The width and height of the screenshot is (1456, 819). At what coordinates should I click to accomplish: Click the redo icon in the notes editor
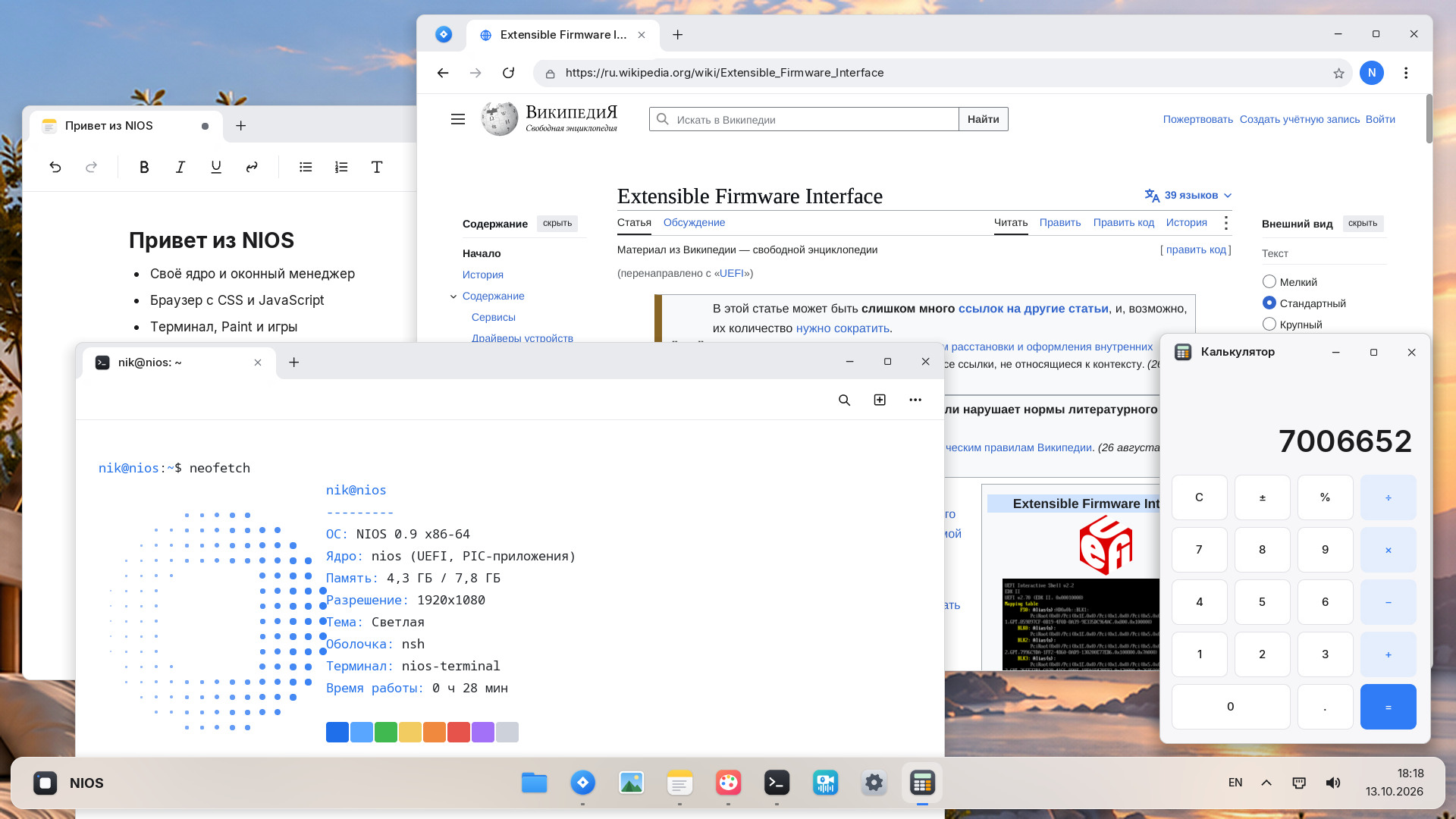(x=91, y=167)
